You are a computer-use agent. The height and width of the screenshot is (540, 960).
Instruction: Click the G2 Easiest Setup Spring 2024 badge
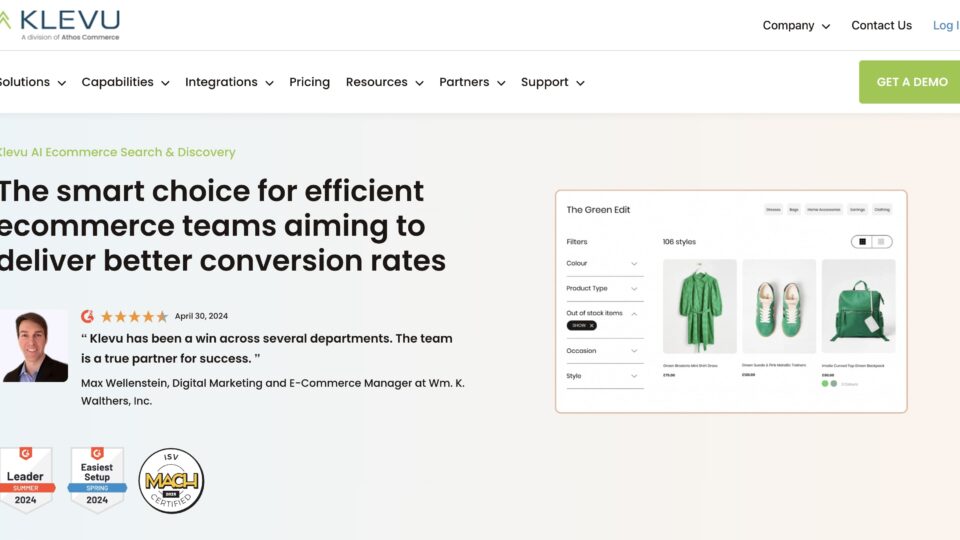point(97,479)
